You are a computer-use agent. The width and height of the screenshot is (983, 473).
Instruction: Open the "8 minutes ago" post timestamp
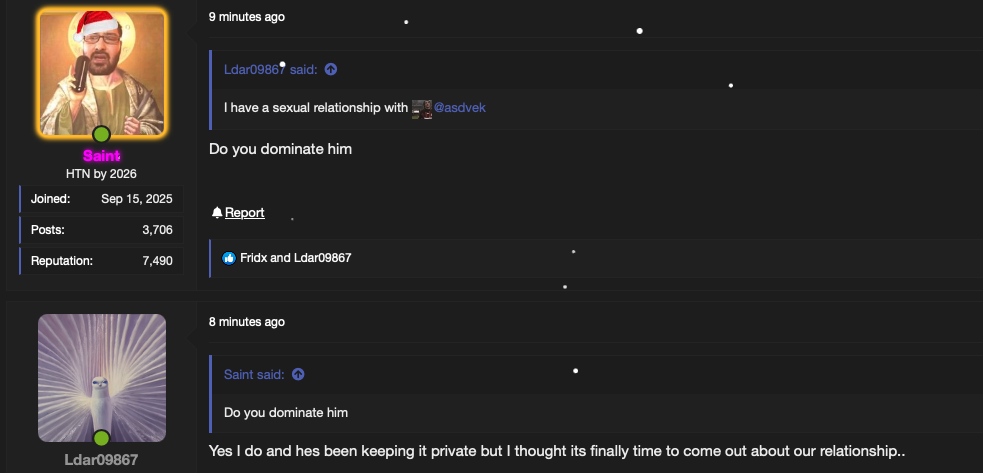click(247, 322)
